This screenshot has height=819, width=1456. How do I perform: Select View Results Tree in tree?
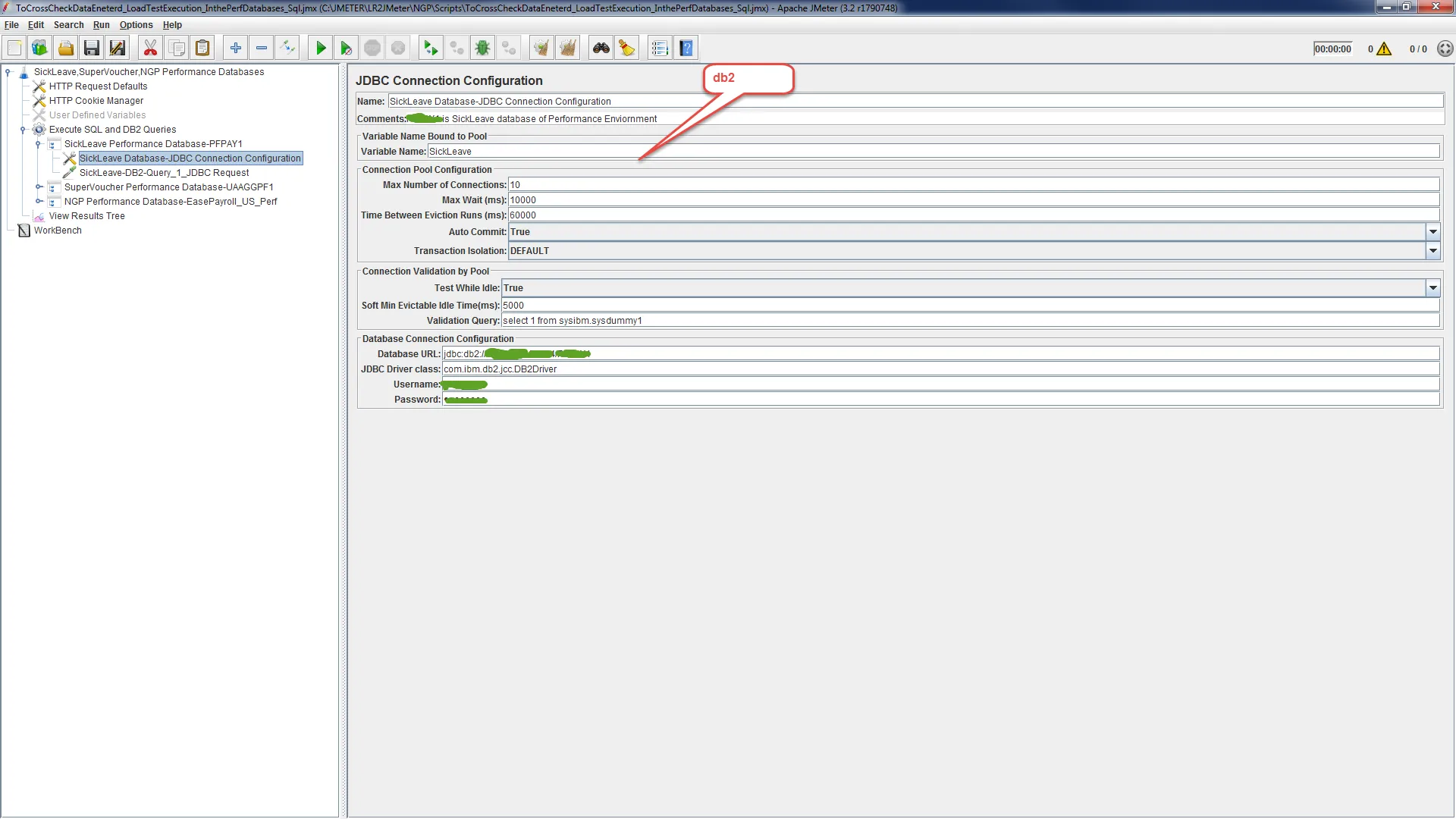coord(86,216)
